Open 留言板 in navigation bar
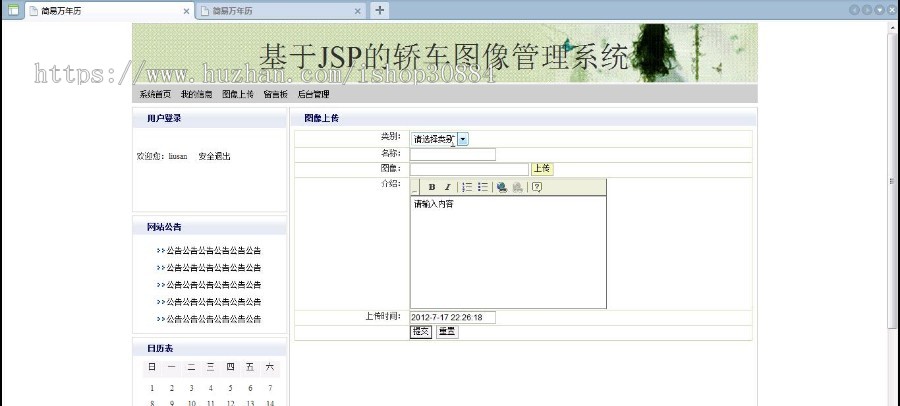Screen dimensions: 900x406 (276, 94)
